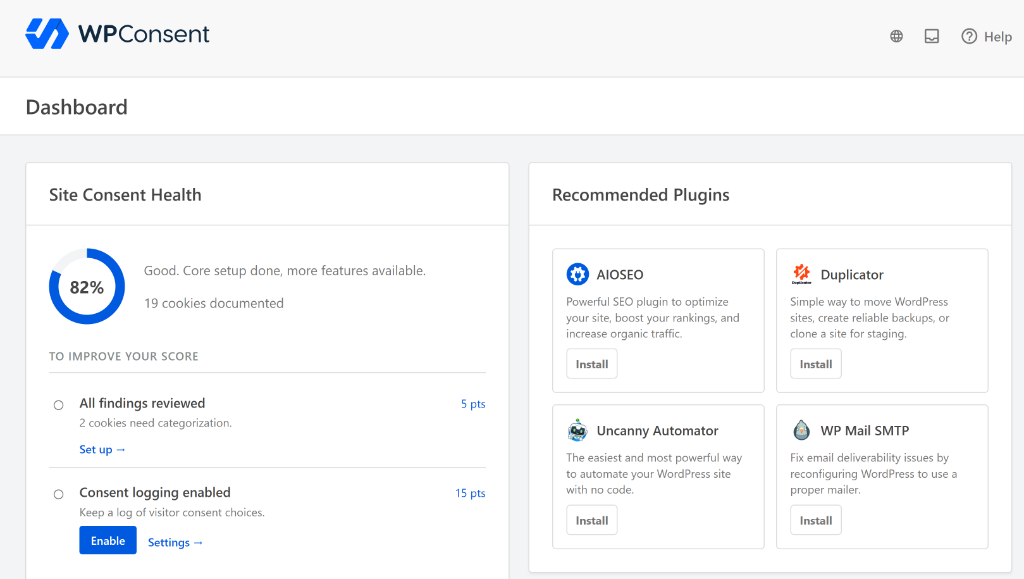
Task: Click the 5 pts value
Action: click(x=473, y=404)
